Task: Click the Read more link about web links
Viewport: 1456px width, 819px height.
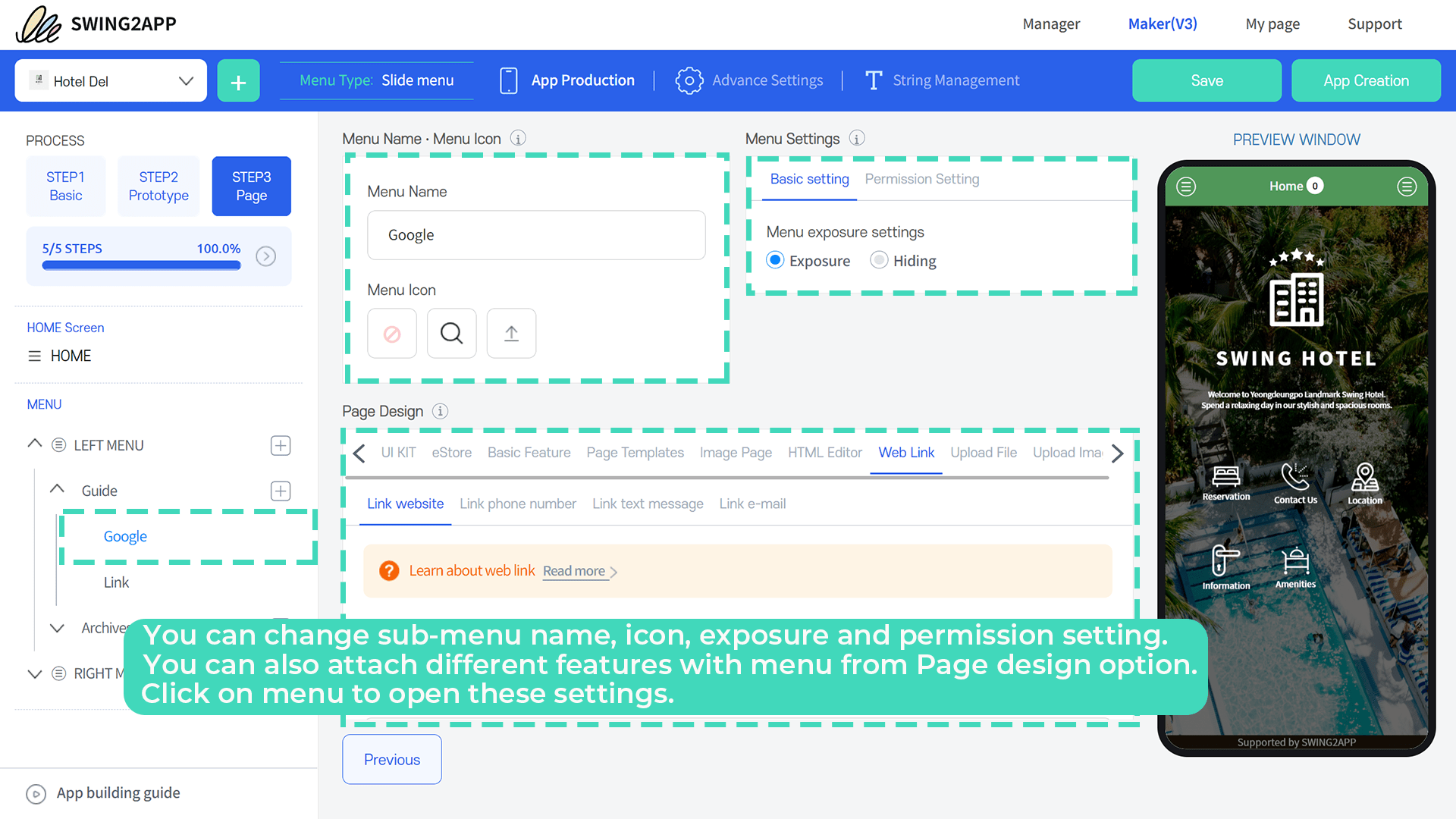Action: pos(574,571)
